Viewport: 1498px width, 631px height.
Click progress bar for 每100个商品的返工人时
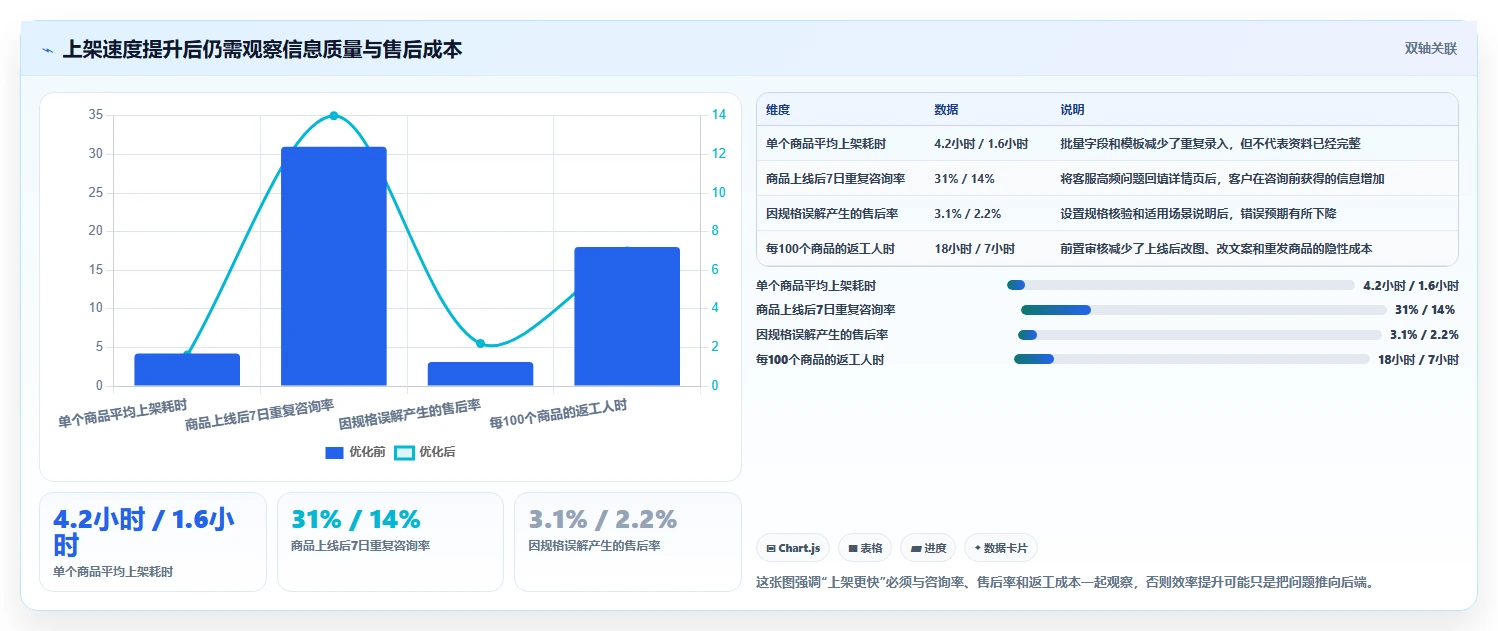(1192, 359)
